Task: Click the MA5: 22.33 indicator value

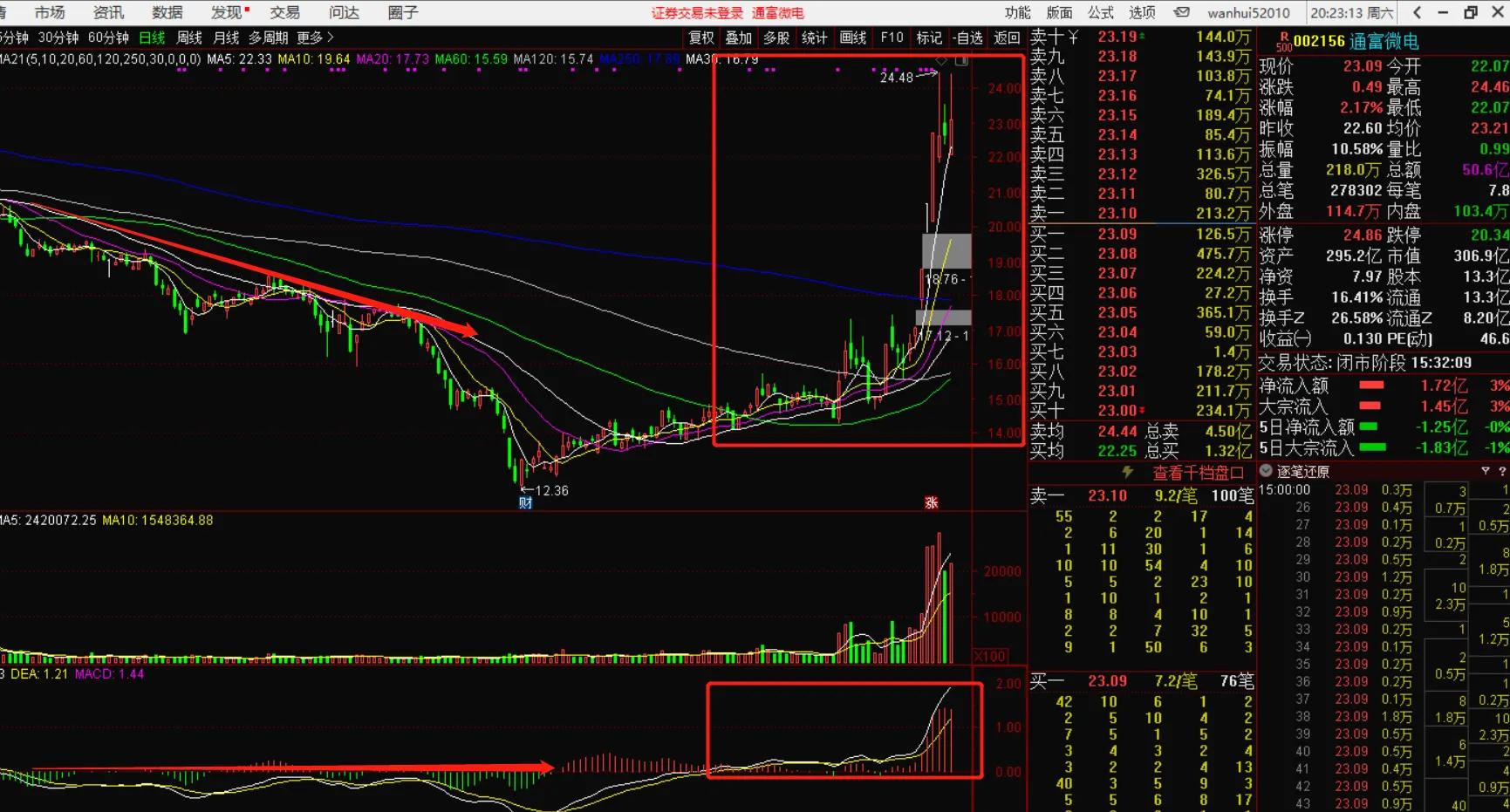Action: tap(240, 59)
